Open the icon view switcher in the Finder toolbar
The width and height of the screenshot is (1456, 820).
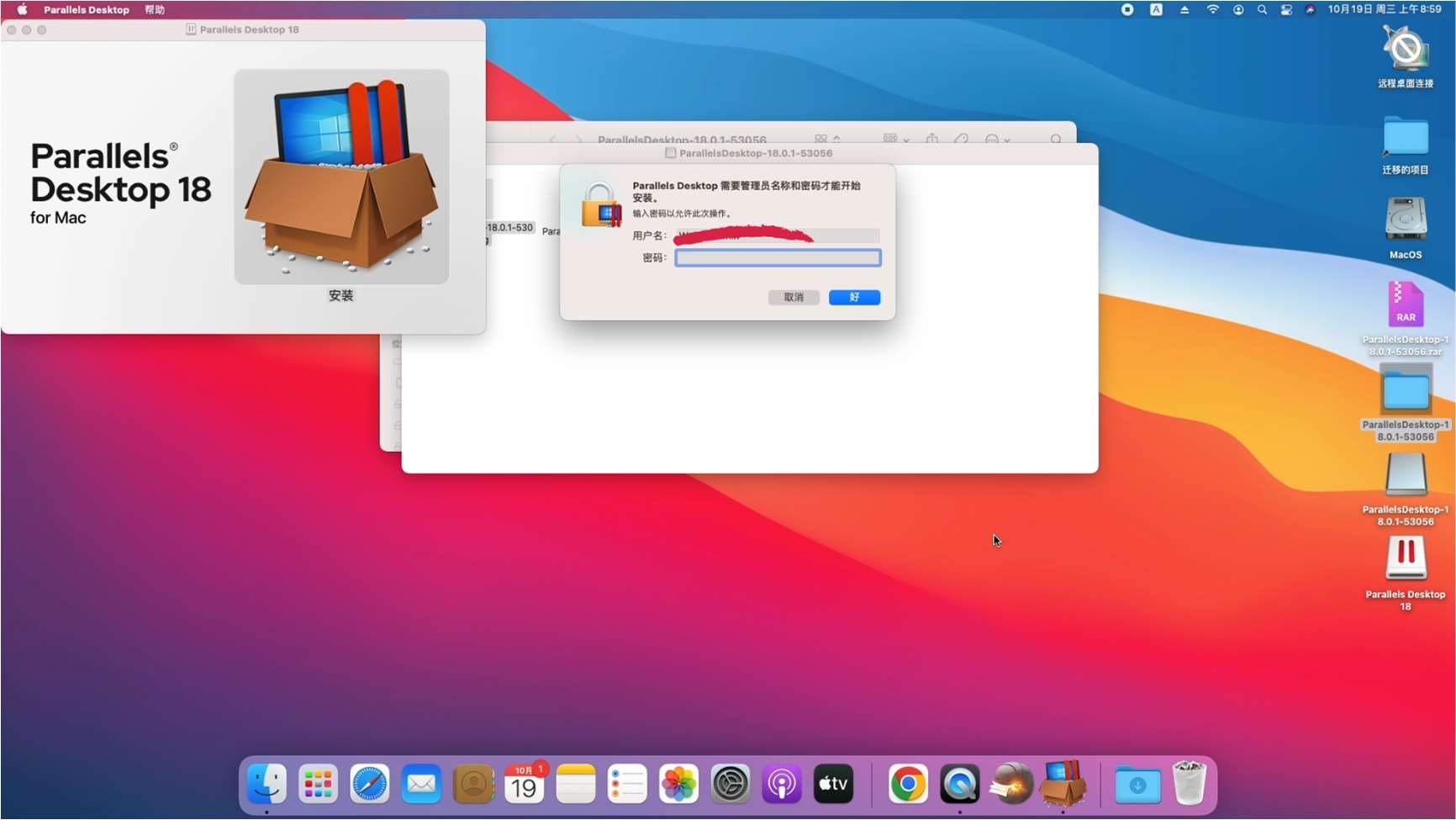827,139
